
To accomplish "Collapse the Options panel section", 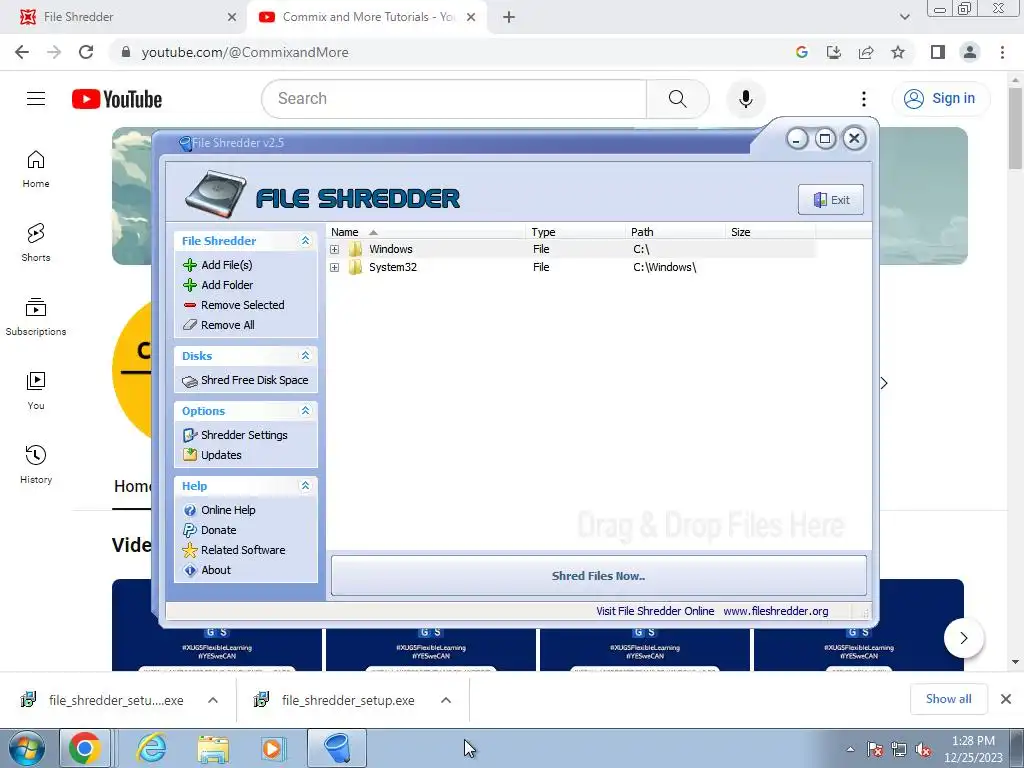I will tap(305, 411).
